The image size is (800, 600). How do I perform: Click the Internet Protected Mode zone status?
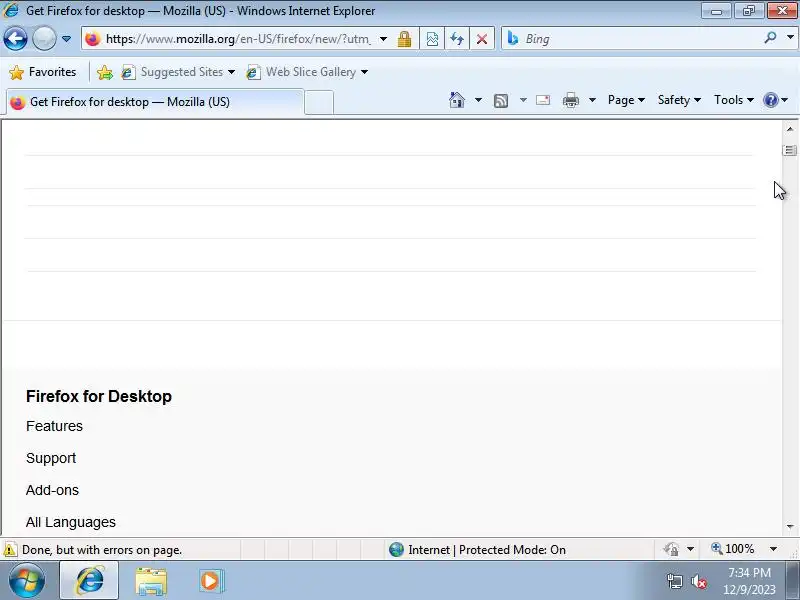pyautogui.click(x=477, y=549)
